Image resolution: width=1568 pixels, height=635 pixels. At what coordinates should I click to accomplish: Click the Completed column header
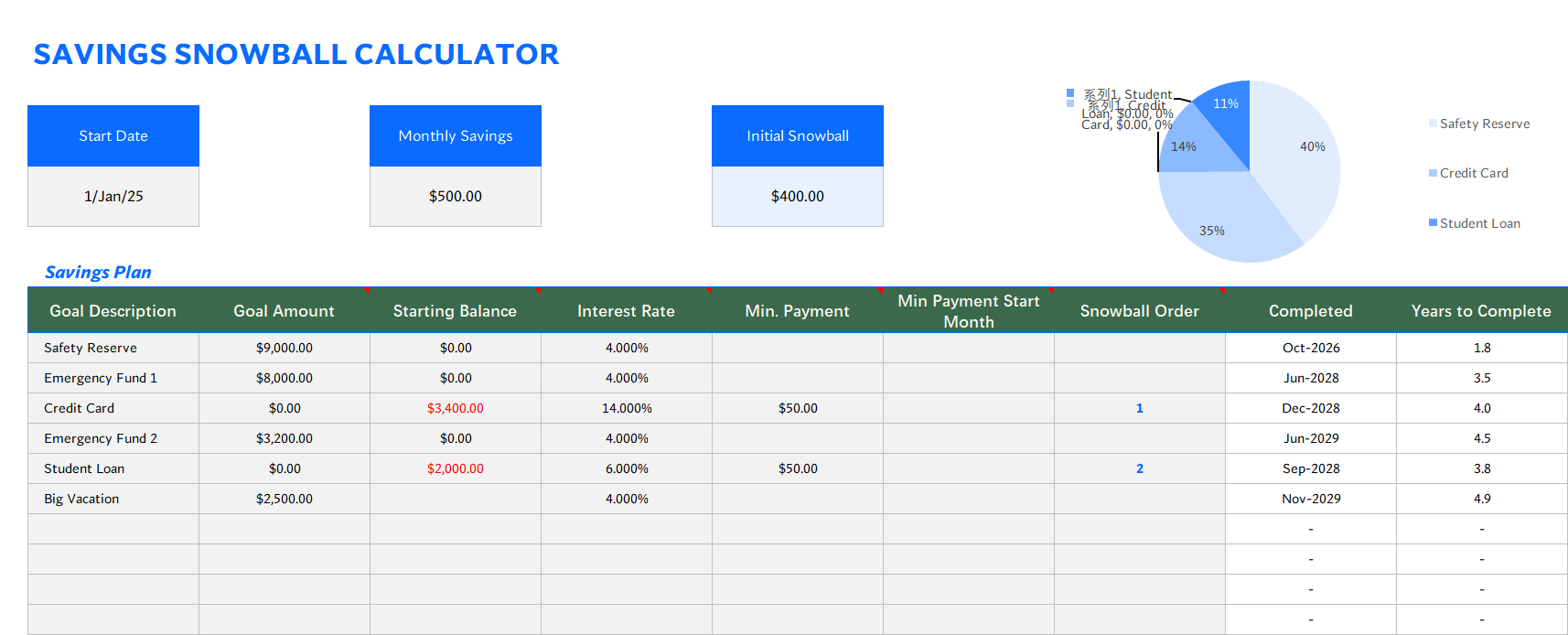[x=1311, y=310]
